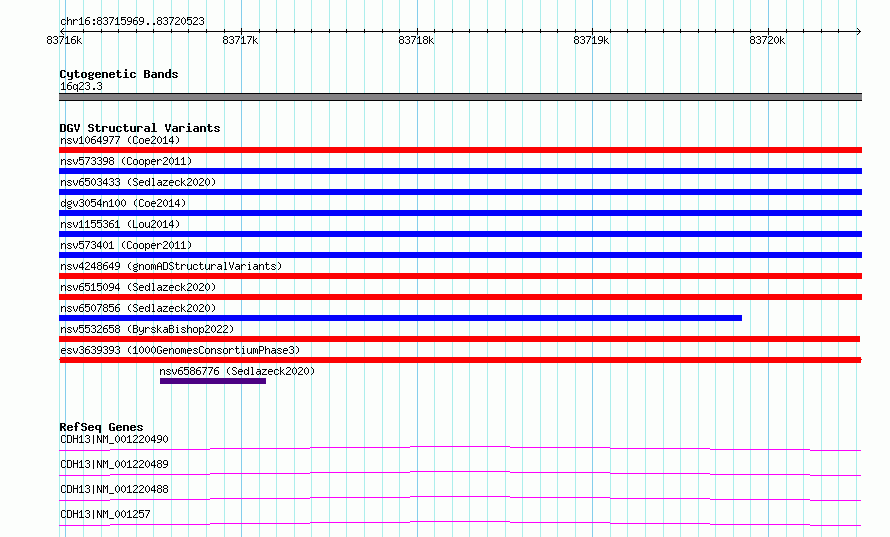The height and width of the screenshot is (537, 890).
Task: Select the red bar for nsv6515094
Action: 460,297
